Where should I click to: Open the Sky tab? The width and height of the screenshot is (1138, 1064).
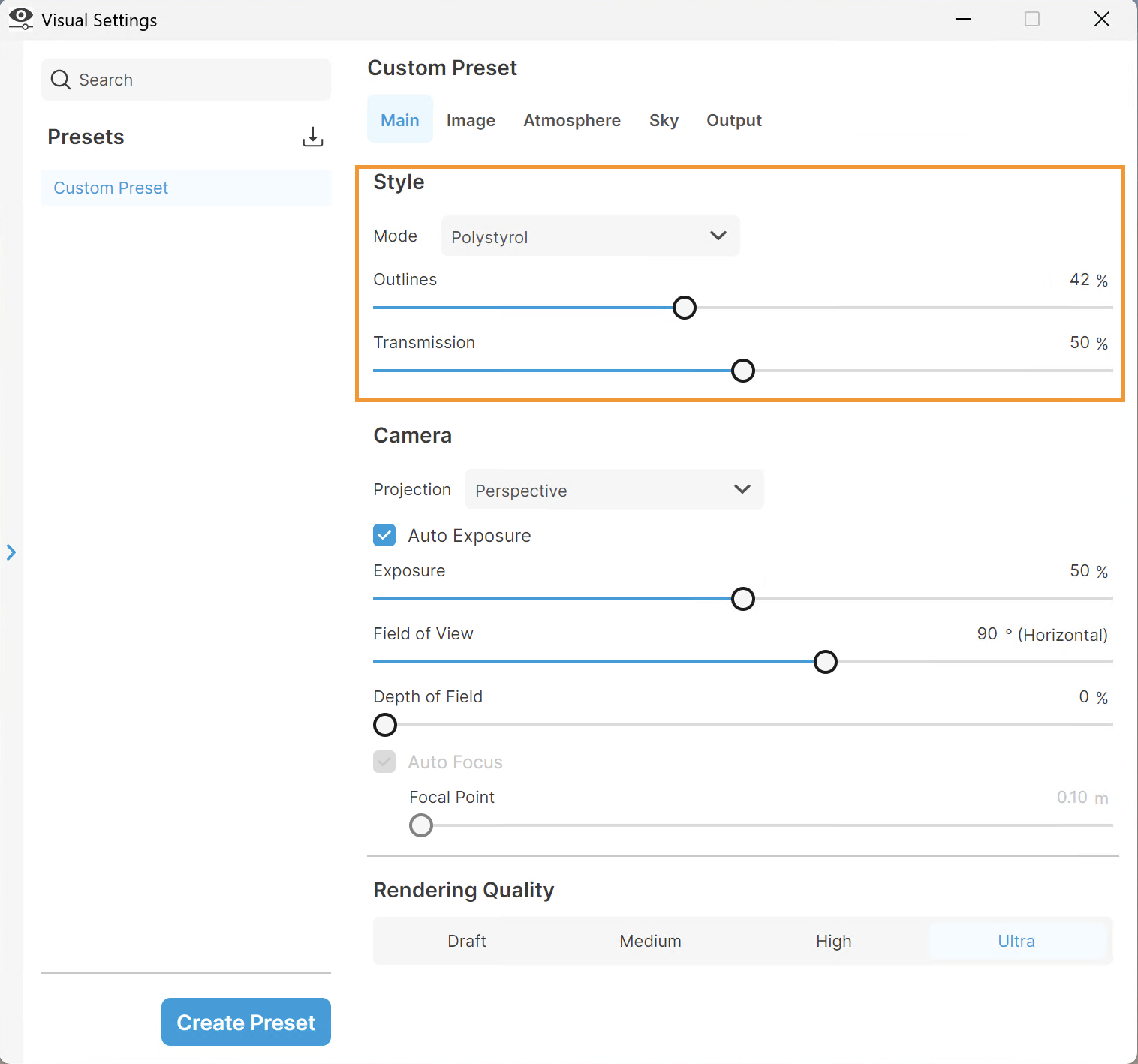point(664,120)
